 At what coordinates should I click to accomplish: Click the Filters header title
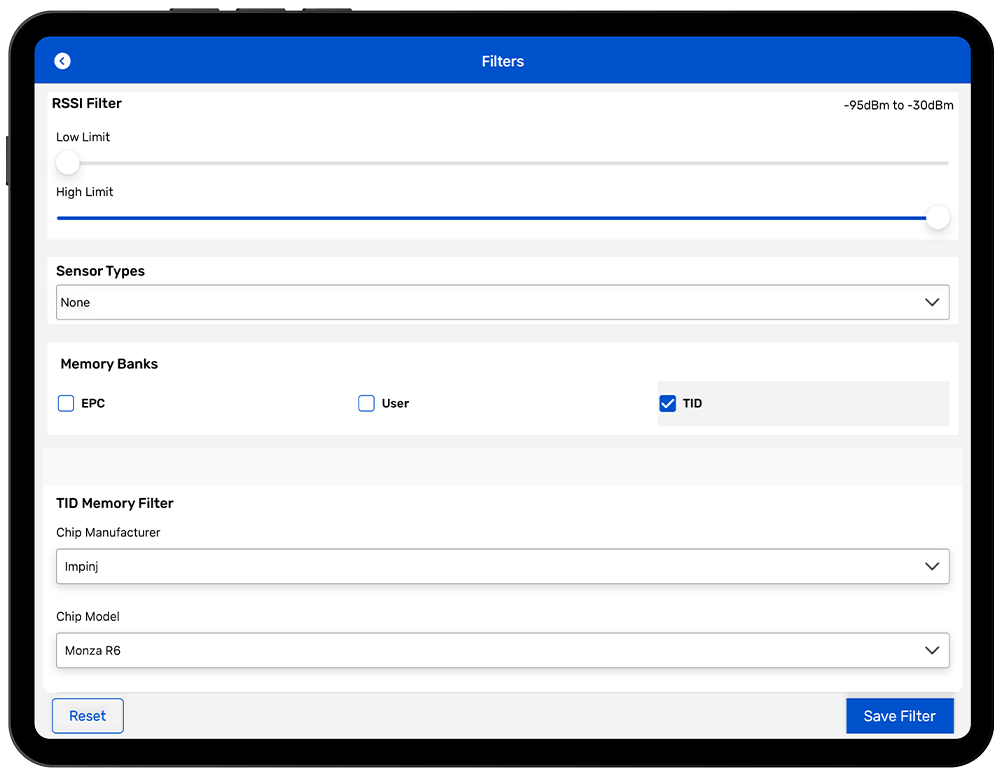tap(502, 61)
